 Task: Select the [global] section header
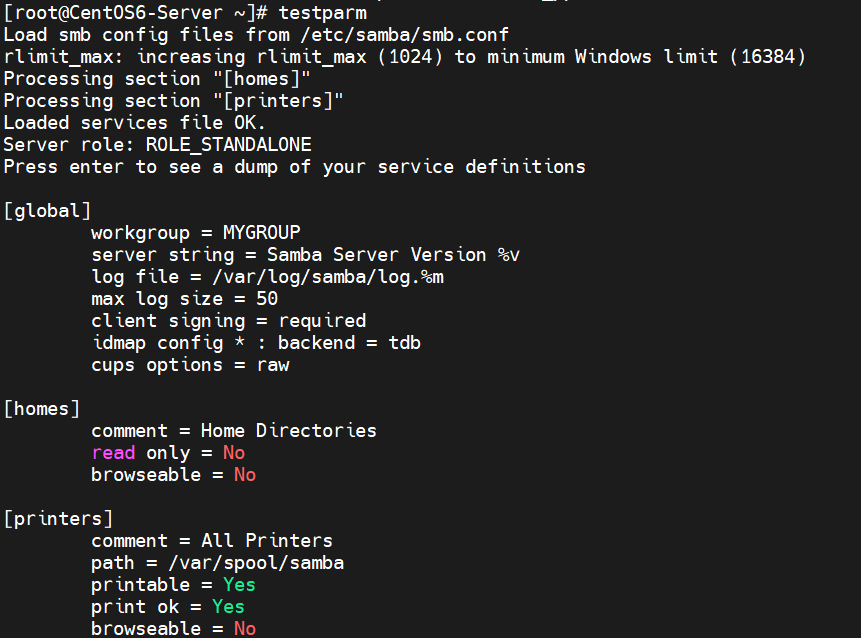(47, 211)
